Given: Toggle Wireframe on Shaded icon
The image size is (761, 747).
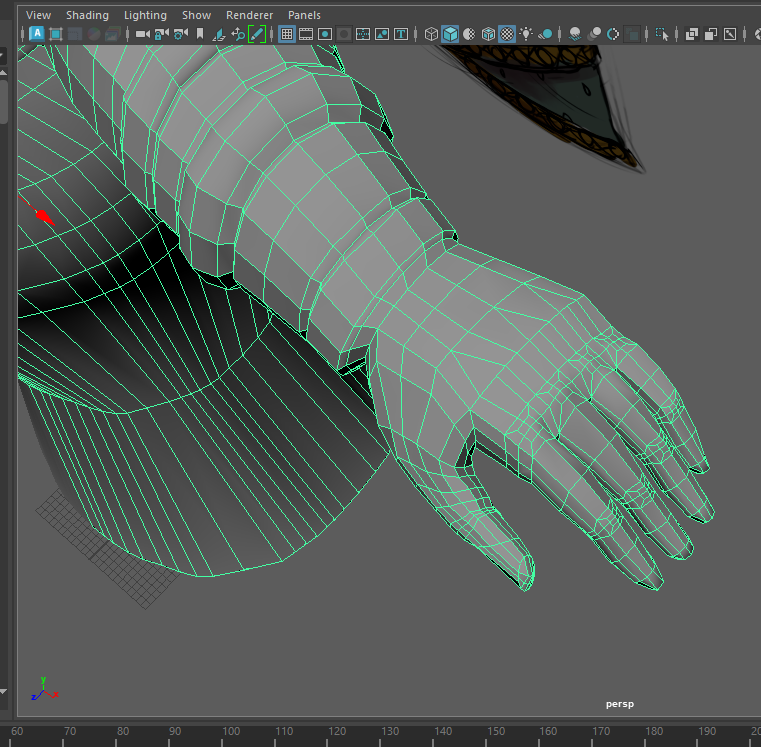Looking at the screenshot, I should pos(488,34).
